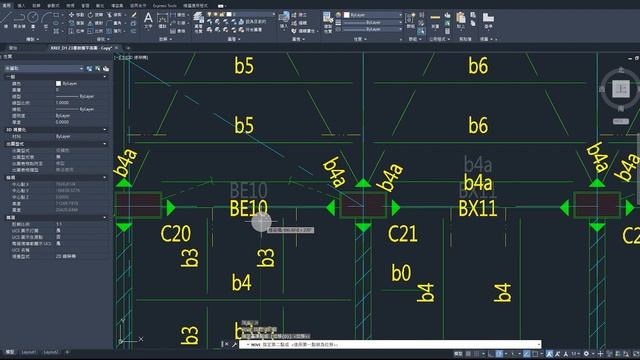Viewport: 640px width, 360px height.
Task: Collapse the 3D Visualization properties section
Action: (104, 130)
